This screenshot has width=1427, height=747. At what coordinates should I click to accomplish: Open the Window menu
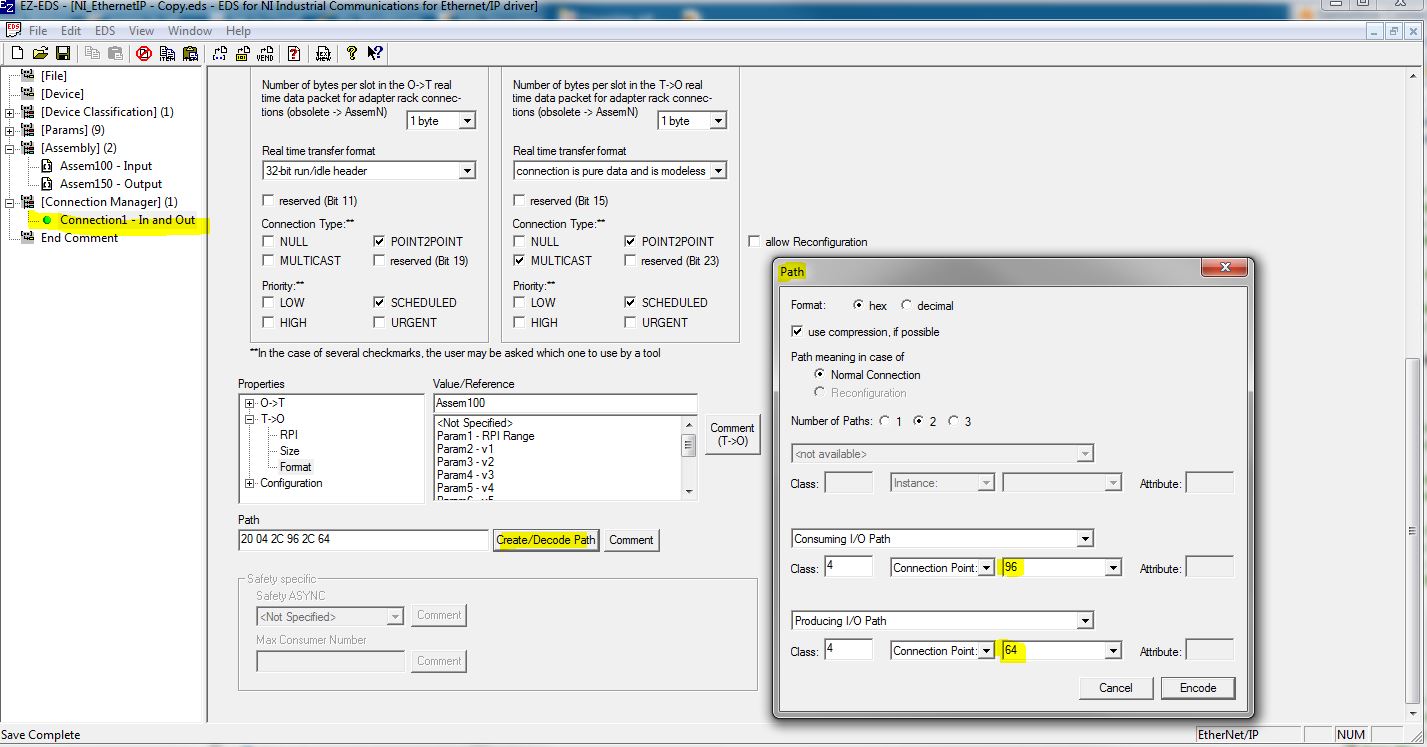pyautogui.click(x=190, y=31)
